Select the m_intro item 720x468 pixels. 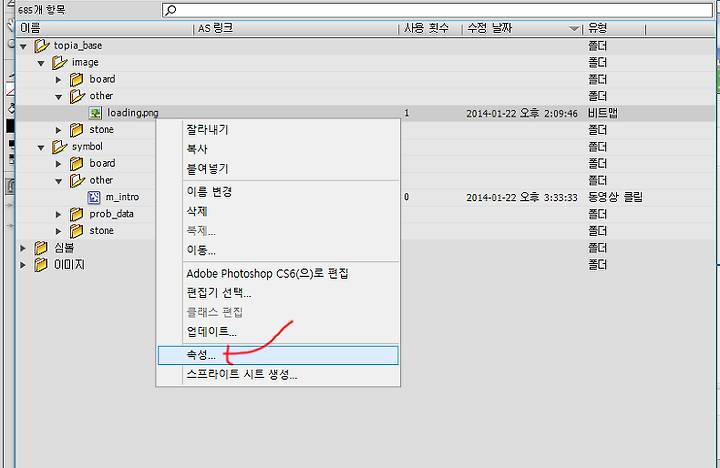click(x=122, y=197)
